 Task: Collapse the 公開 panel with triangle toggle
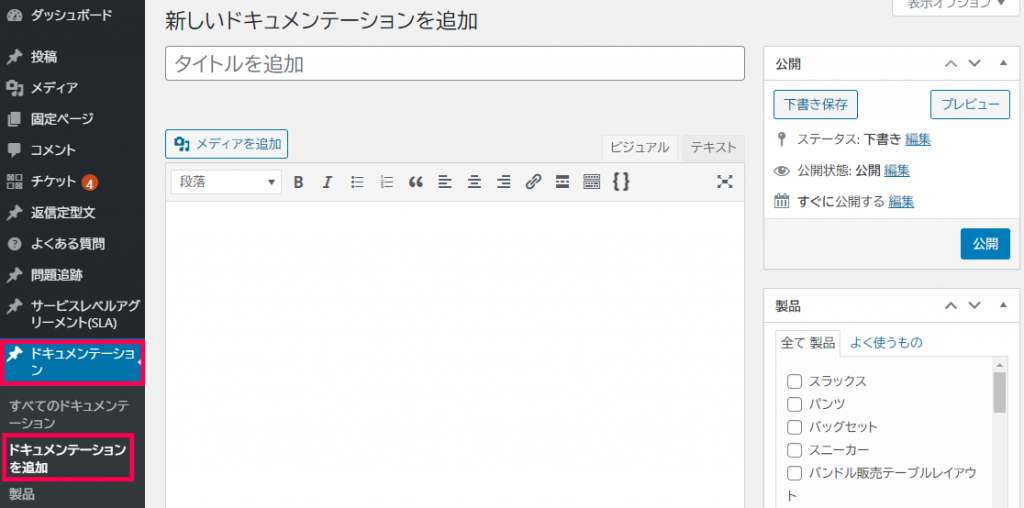click(1003, 63)
